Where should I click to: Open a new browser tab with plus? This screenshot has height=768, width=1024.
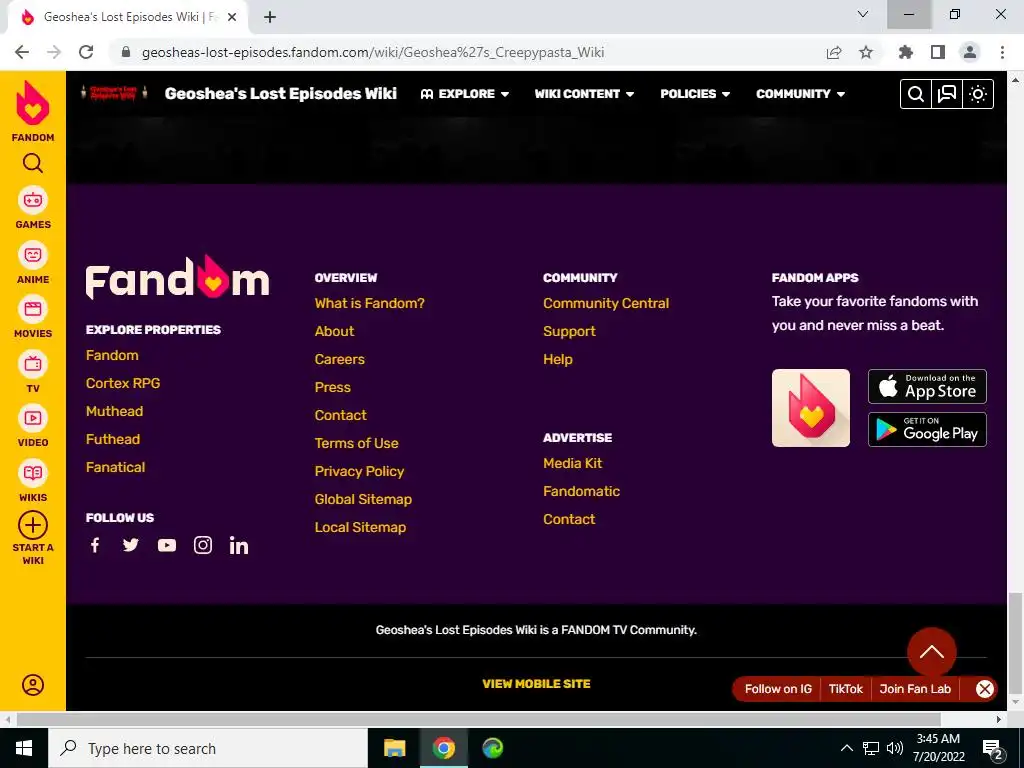270,17
